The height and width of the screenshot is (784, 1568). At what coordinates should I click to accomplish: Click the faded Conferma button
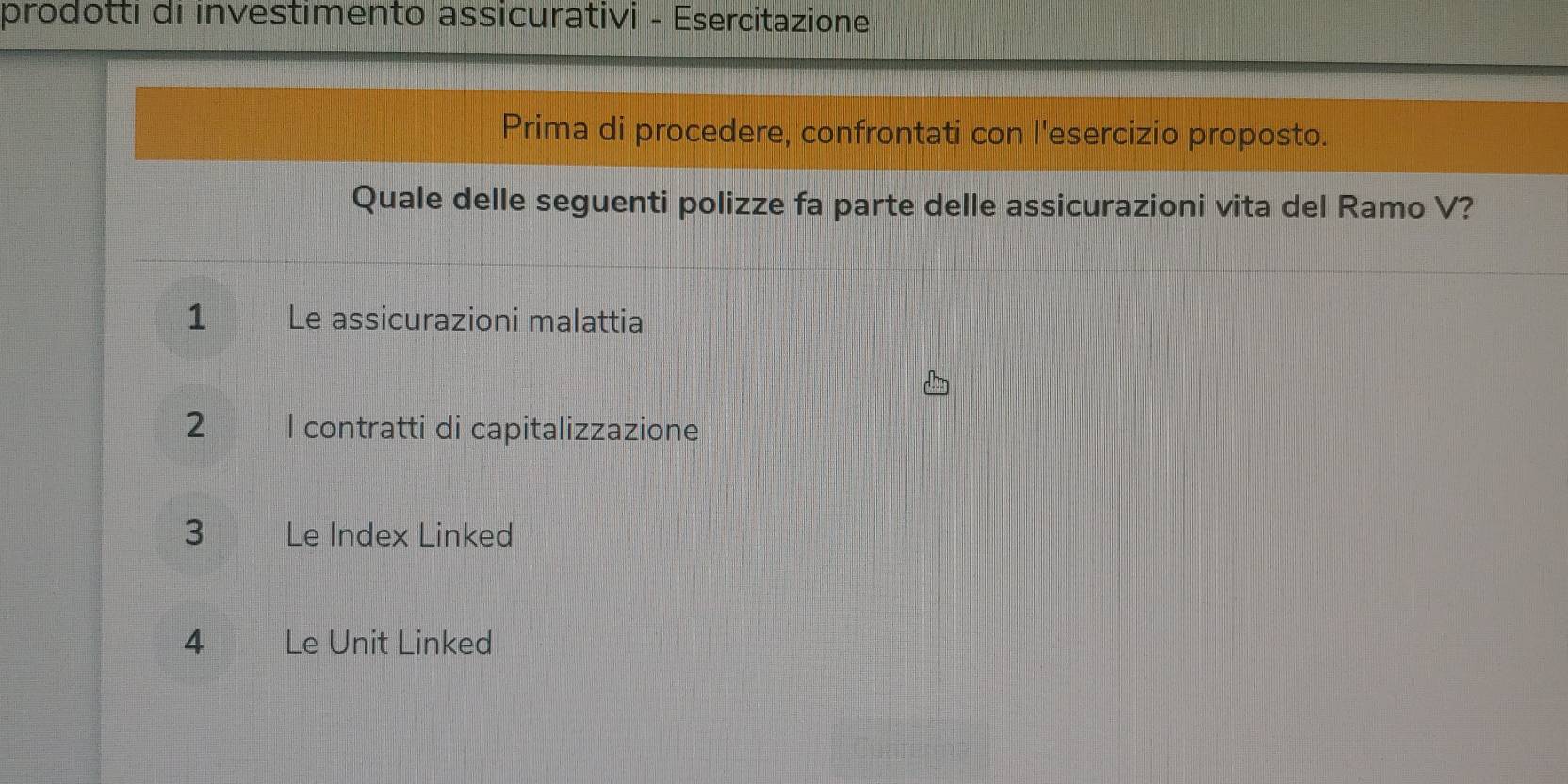[910, 749]
